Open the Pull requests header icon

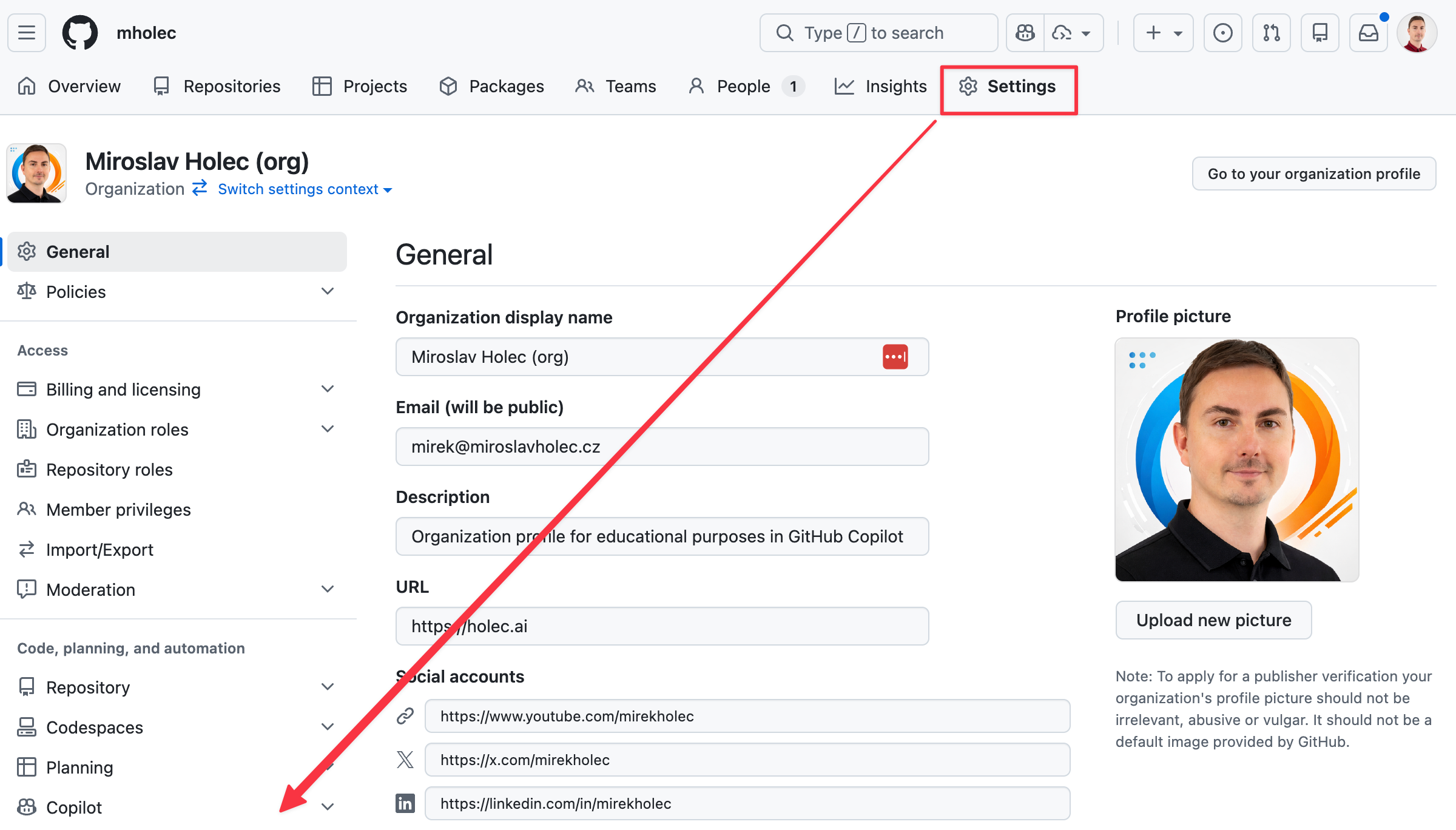tap(1271, 33)
